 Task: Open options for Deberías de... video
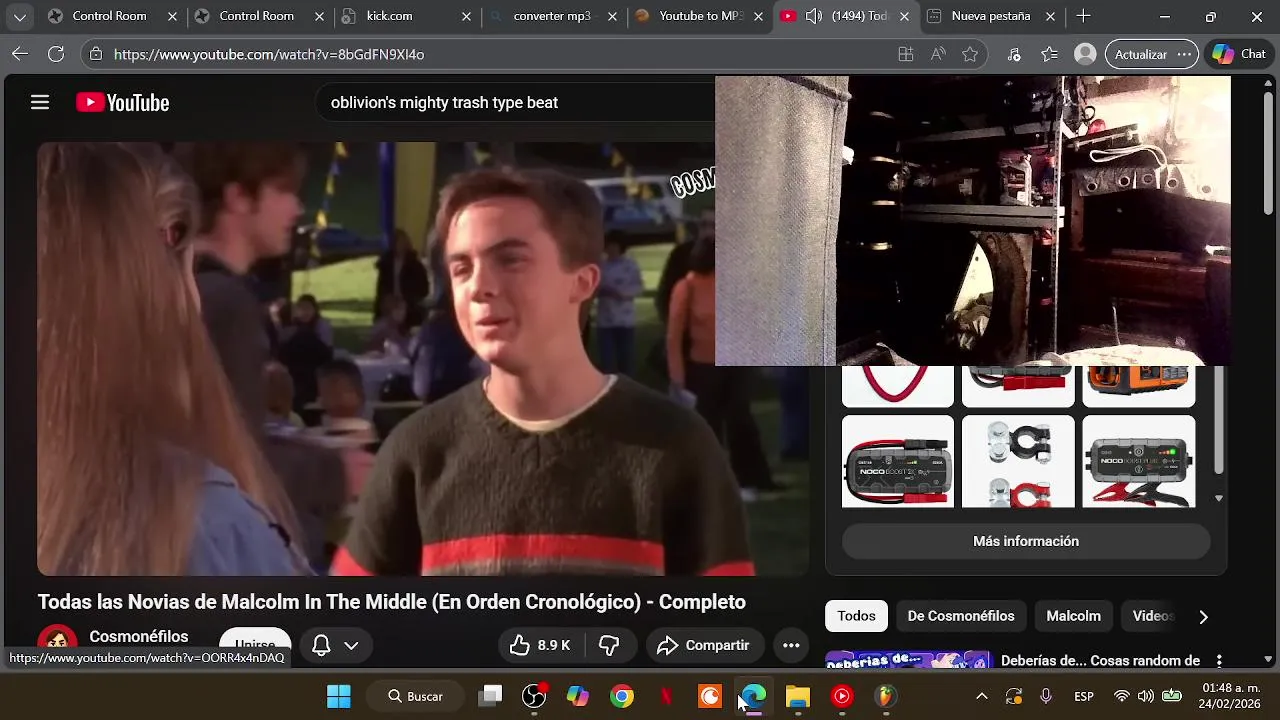pyautogui.click(x=1219, y=661)
